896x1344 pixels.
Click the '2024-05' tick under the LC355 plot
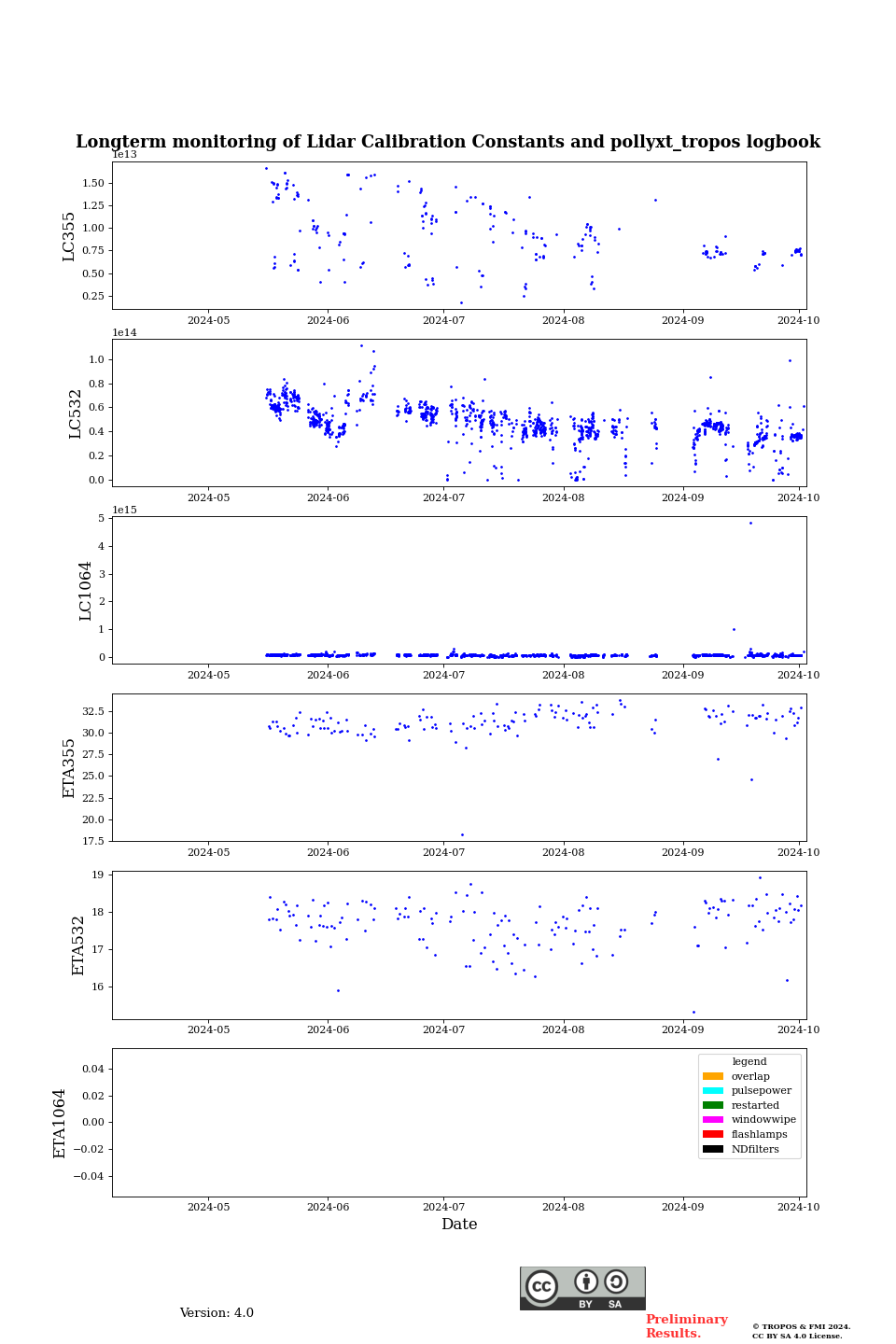click(x=208, y=320)
